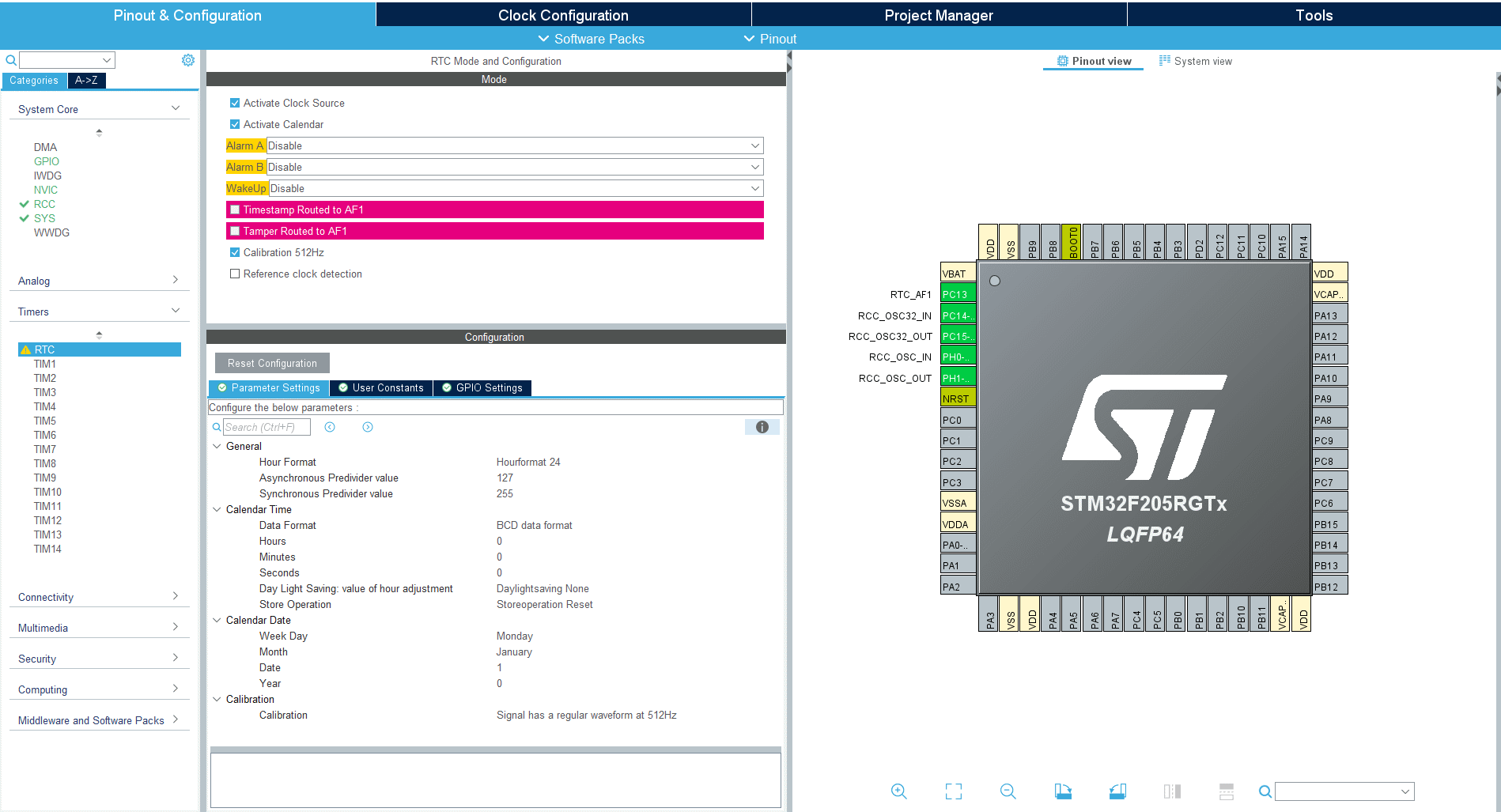
Task: Switch to the Clock Configuration tab
Action: (x=562, y=14)
